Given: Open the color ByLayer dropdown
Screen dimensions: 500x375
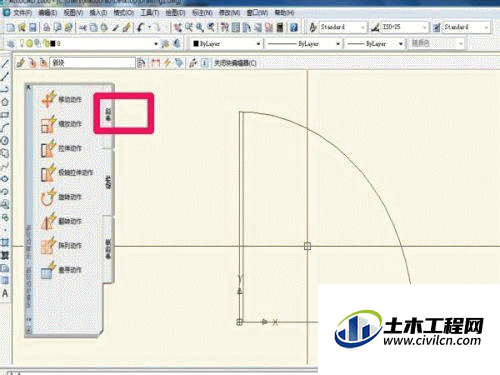Looking at the screenshot, I should (227, 44).
